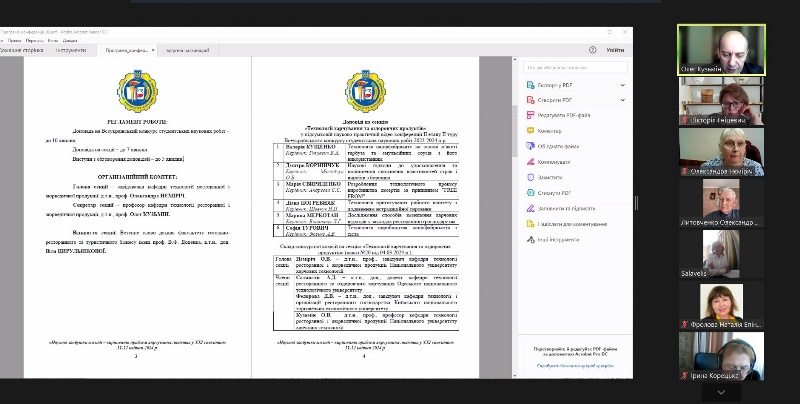This screenshot has height=404, width=800.
Task: Switch to the Інструменти tab
Action: coord(71,50)
